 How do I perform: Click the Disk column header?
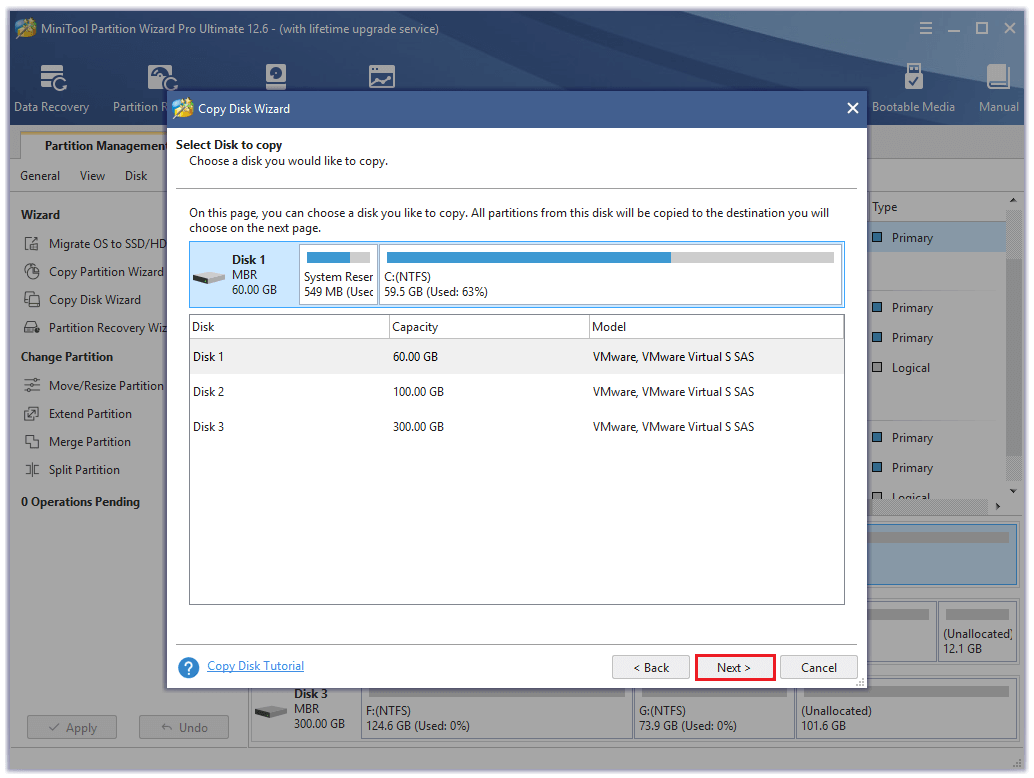tap(289, 327)
